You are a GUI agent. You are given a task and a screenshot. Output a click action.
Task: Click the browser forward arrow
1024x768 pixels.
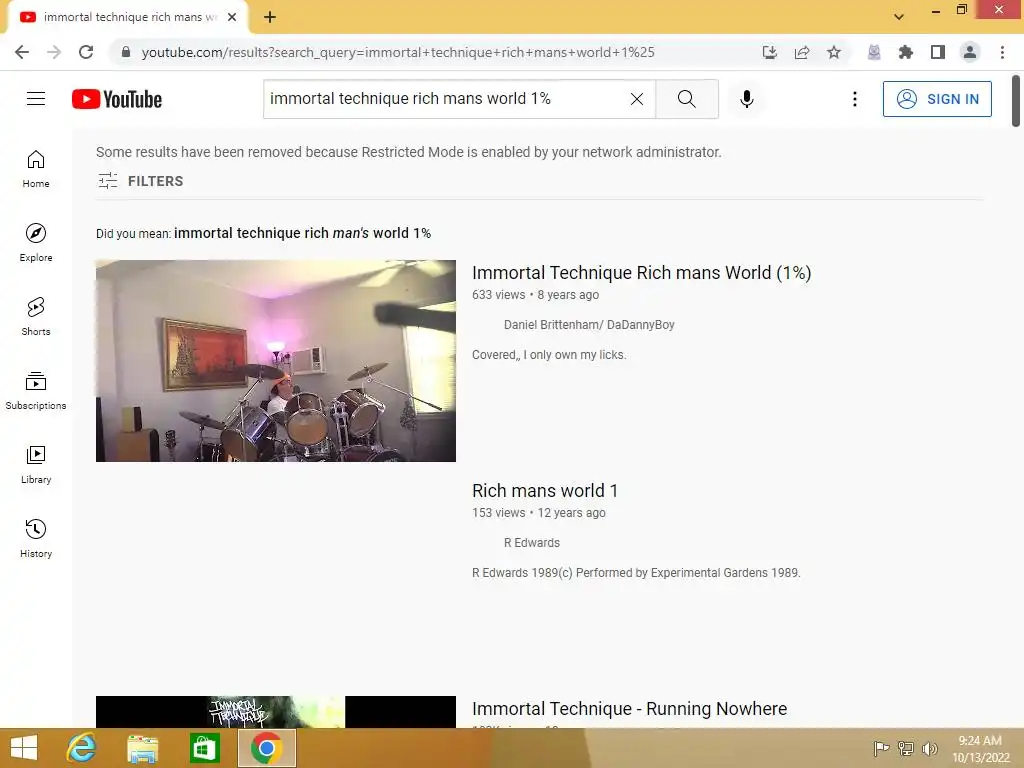(54, 52)
